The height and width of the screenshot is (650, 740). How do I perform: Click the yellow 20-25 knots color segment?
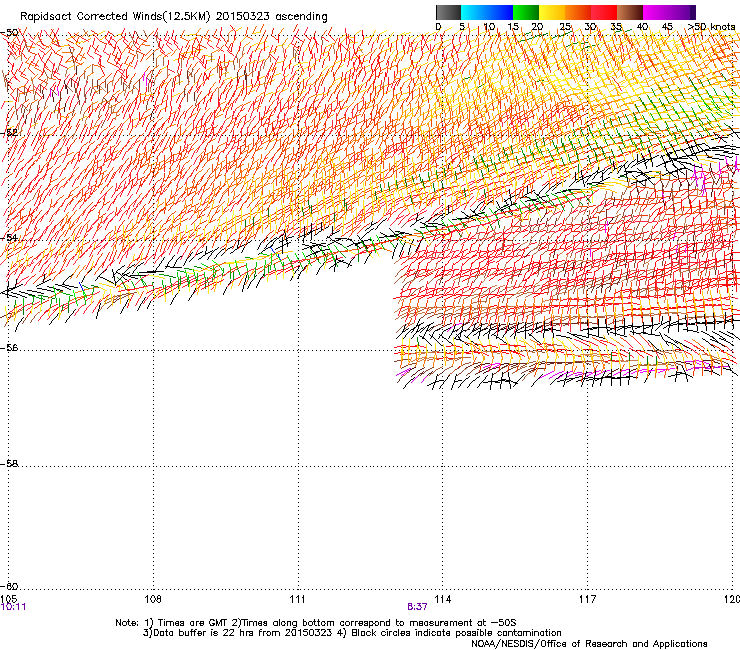pyautogui.click(x=552, y=12)
